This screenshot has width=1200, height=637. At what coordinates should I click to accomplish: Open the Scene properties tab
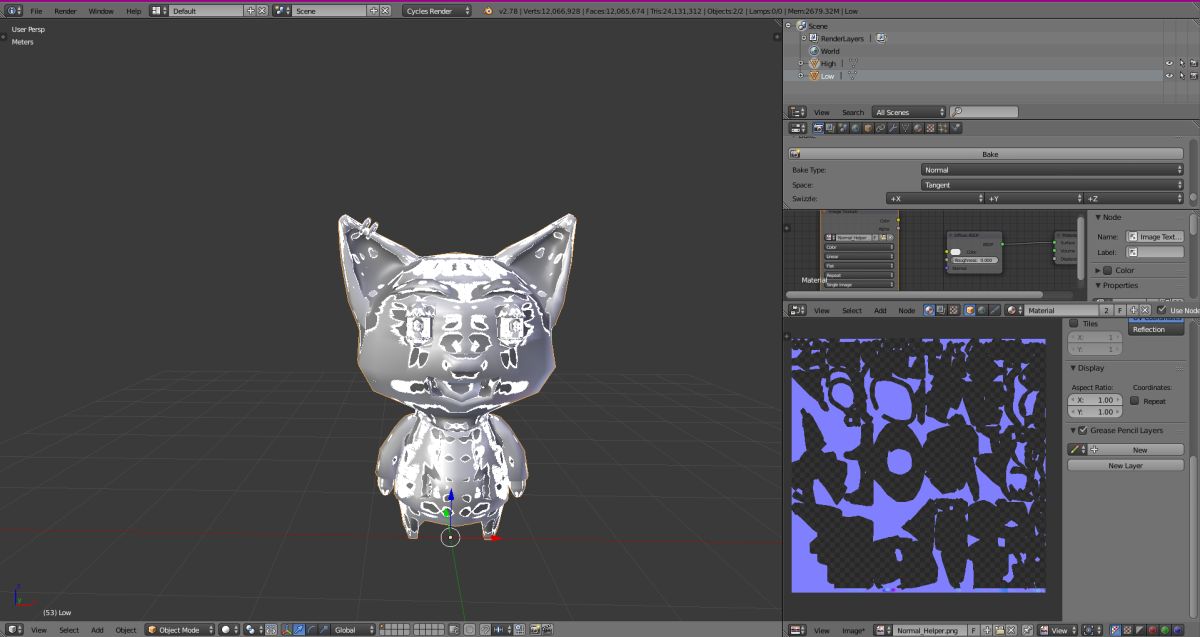coord(844,128)
